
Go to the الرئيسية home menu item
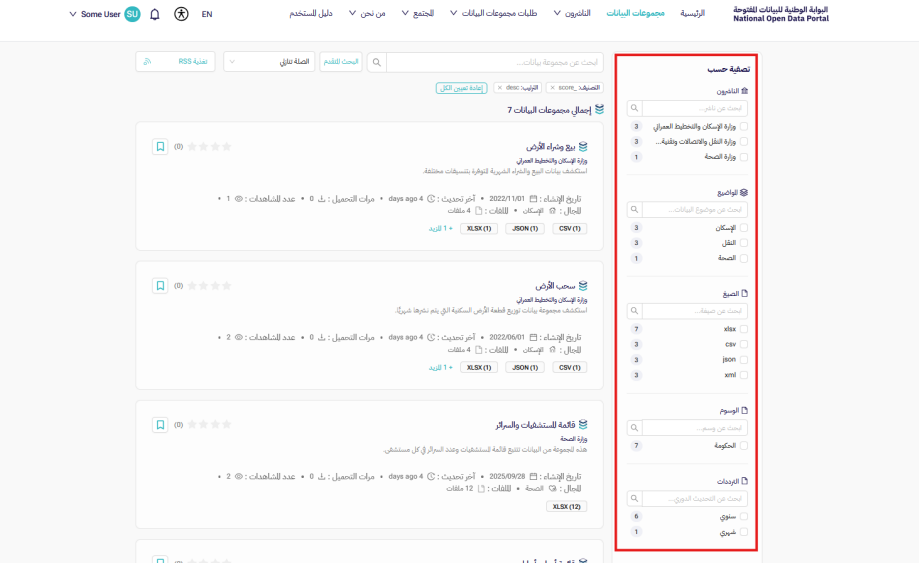point(692,14)
